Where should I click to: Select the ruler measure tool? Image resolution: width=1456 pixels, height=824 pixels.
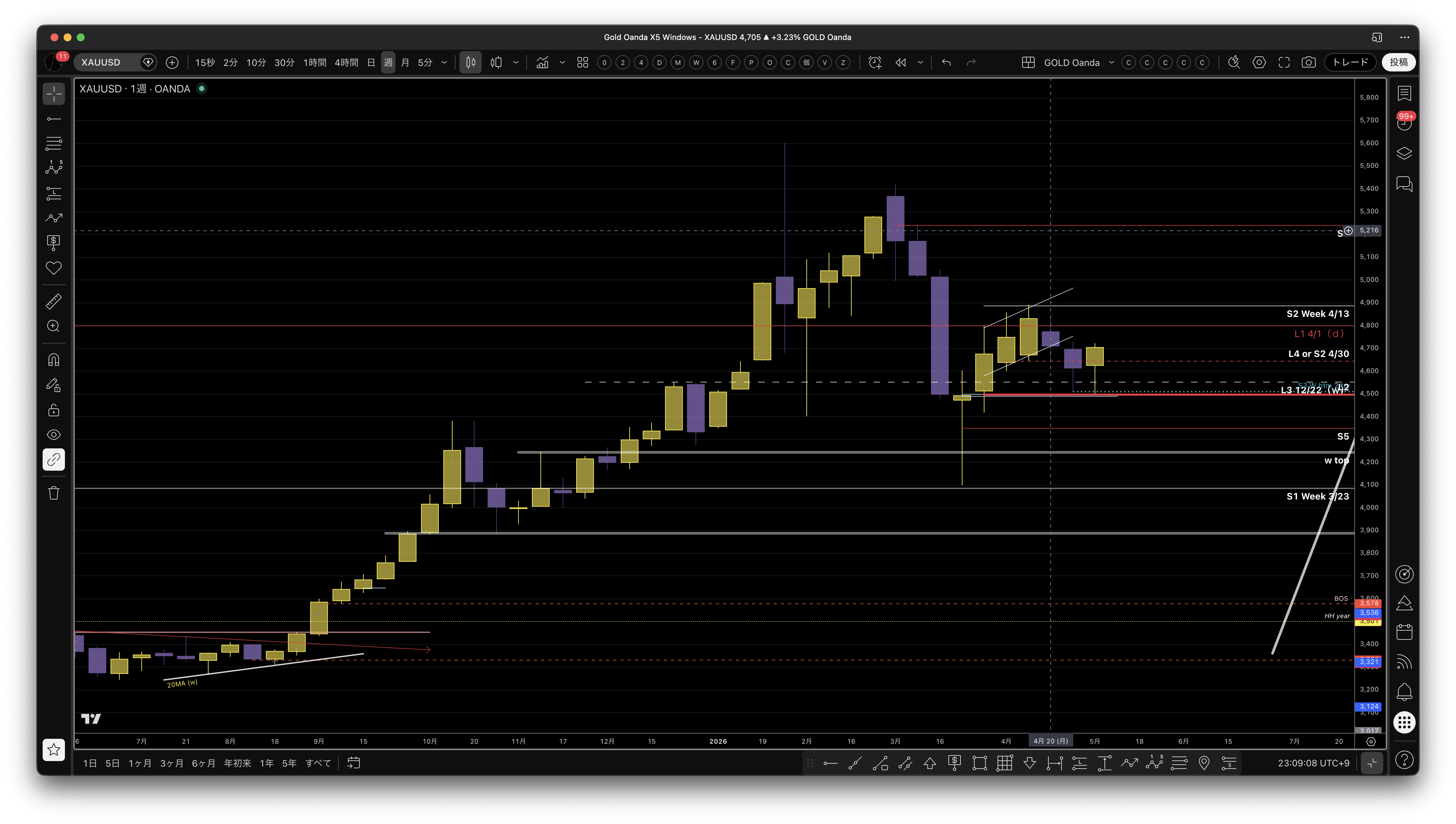pyautogui.click(x=54, y=302)
